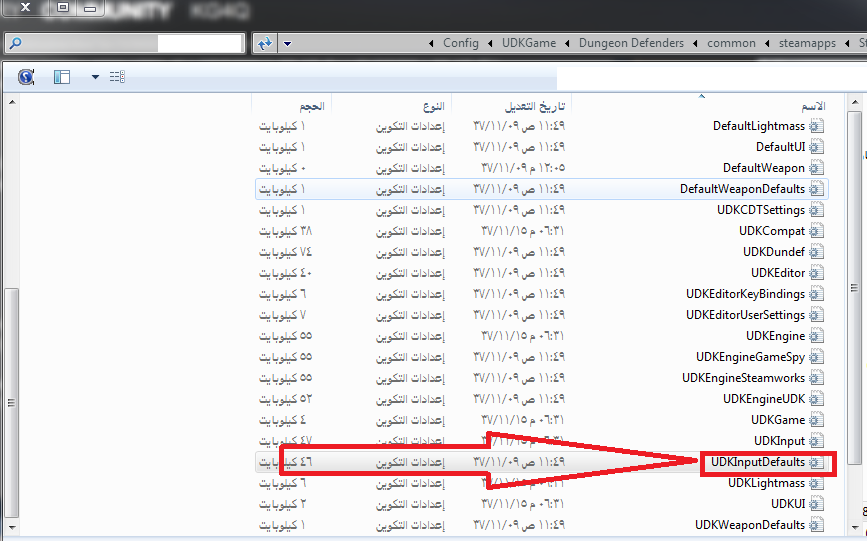Select the UDKEngine file icon
This screenshot has height=541, width=867.
[x=816, y=336]
